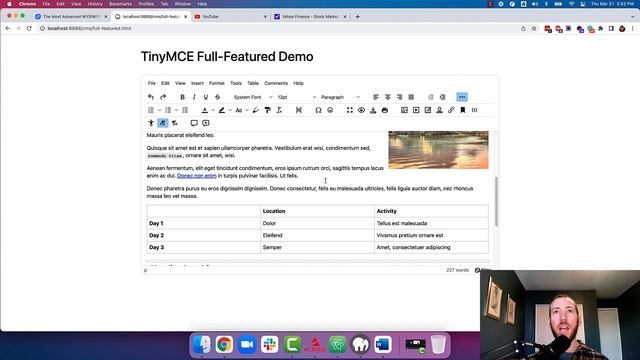The width and height of the screenshot is (640, 360).
Task: Click the paint roller format painter icon
Action: pos(267,110)
